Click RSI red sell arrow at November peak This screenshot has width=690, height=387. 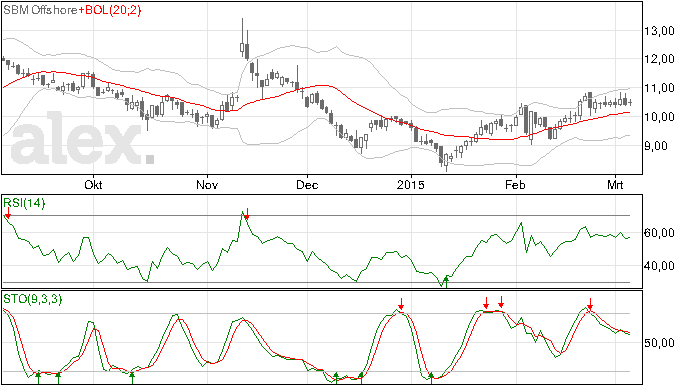(x=247, y=214)
